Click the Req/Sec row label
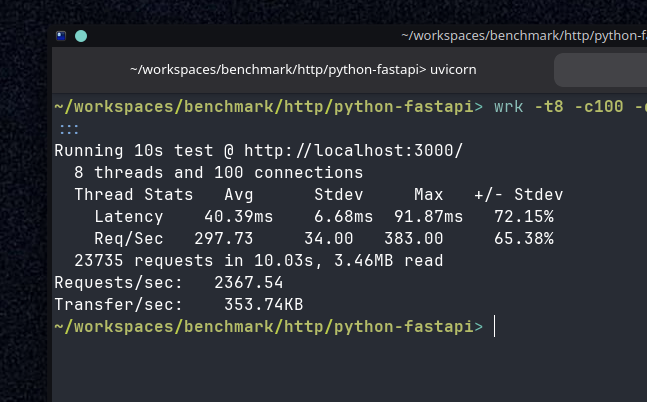 coord(129,239)
